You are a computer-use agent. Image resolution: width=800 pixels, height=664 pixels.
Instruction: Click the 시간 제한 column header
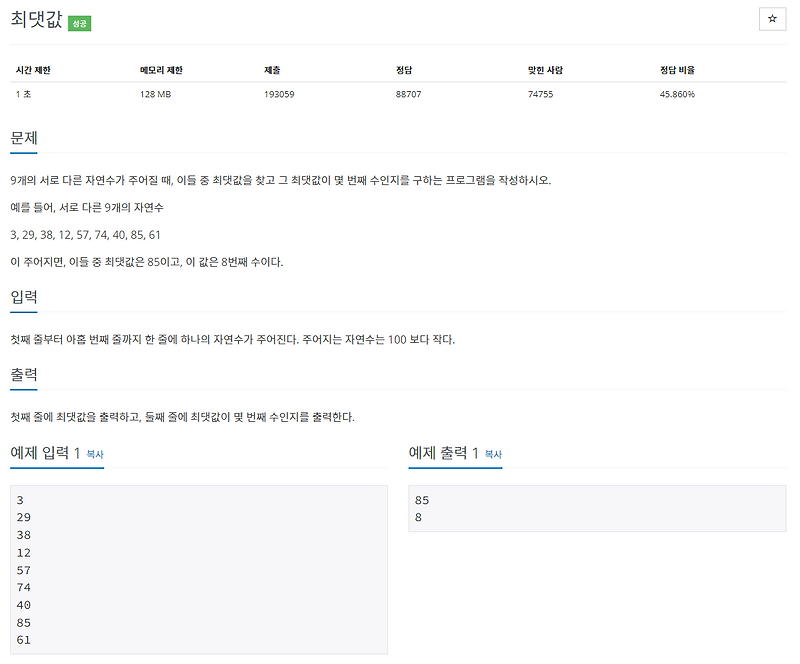point(31,70)
